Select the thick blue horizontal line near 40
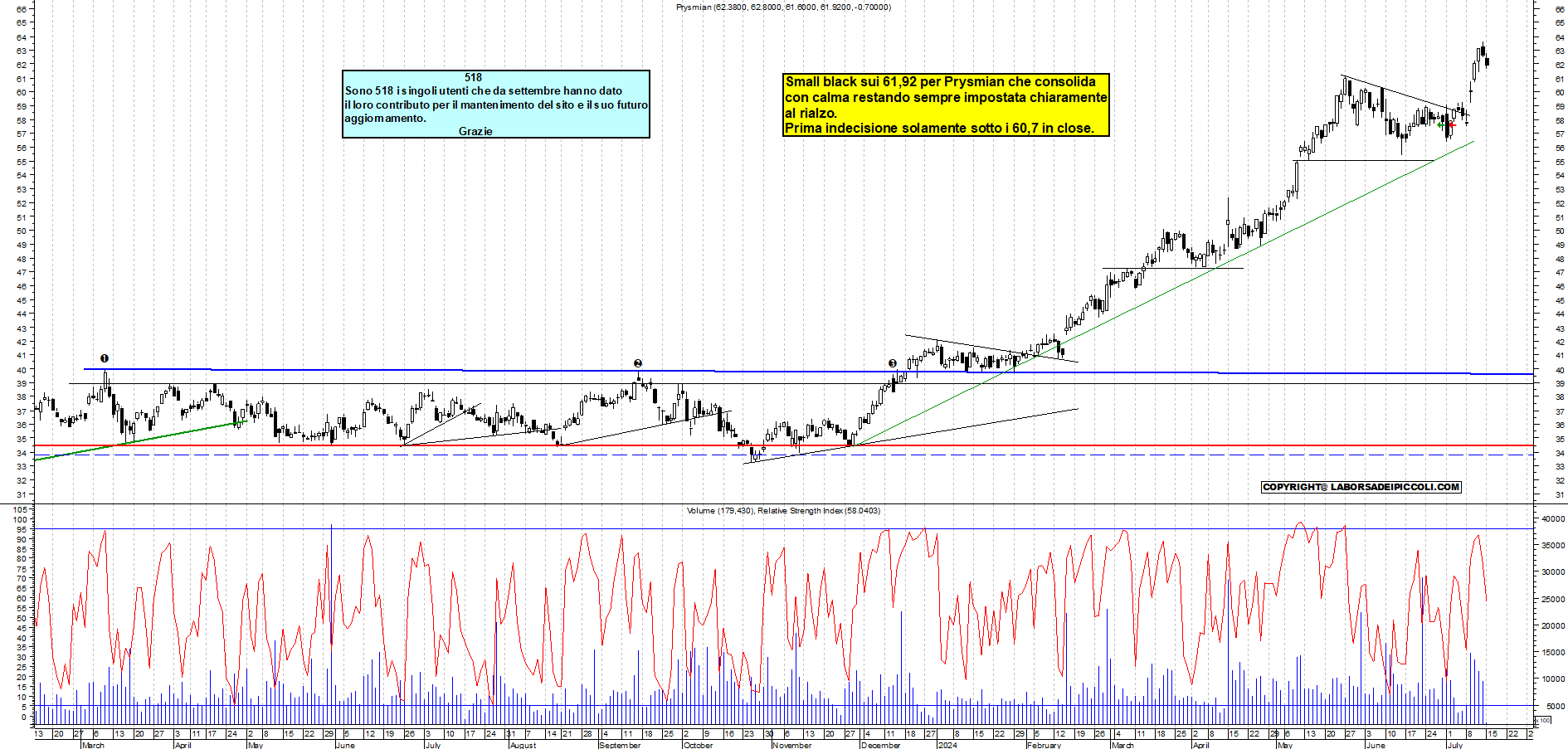This screenshot has height=749, width=1568. click(x=809, y=372)
